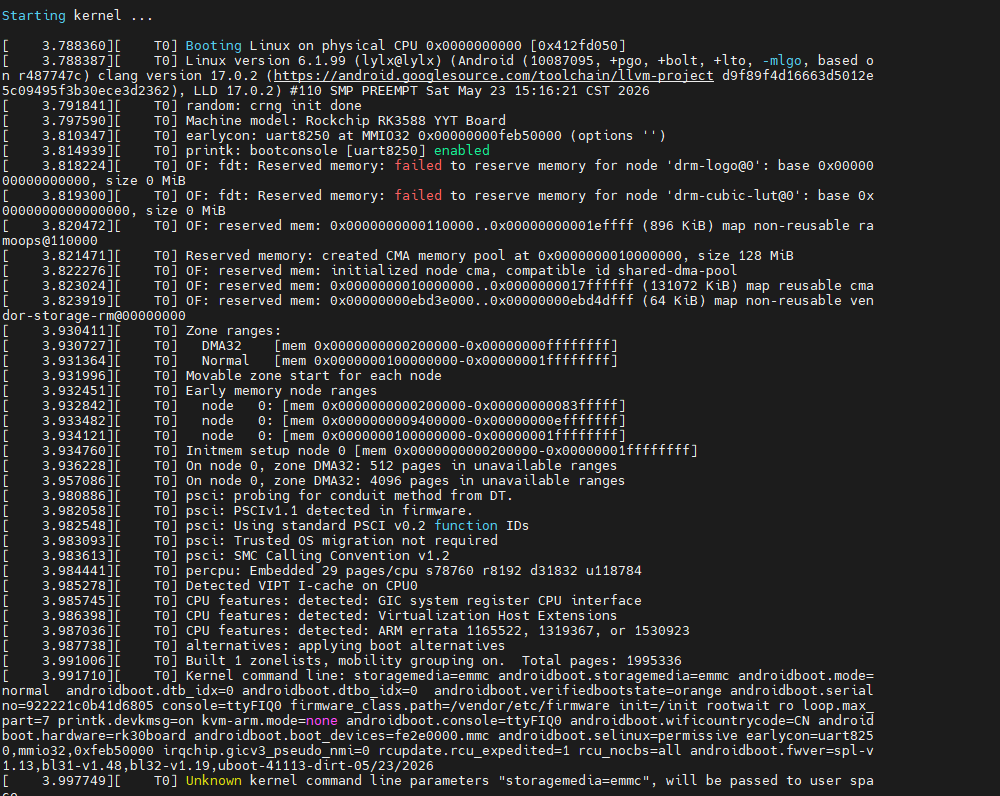Viewport: 1000px width, 796px height.
Task: Click the cyan '-mlgo' compiler flag
Action: (782, 61)
